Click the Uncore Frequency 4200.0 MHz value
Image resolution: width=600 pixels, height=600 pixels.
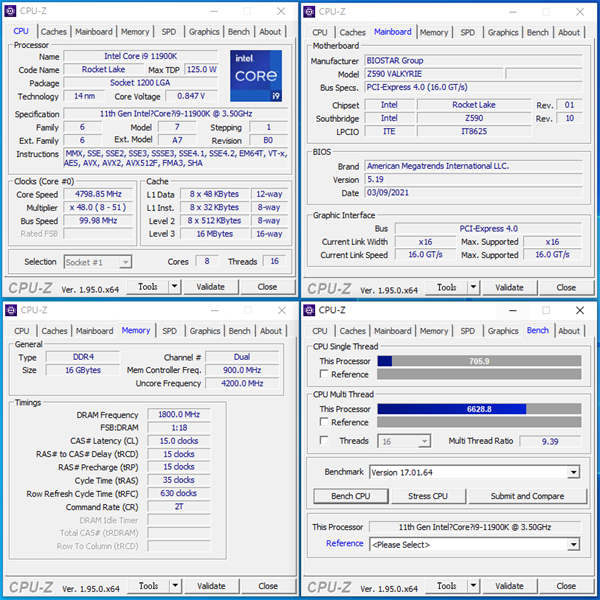tap(242, 383)
